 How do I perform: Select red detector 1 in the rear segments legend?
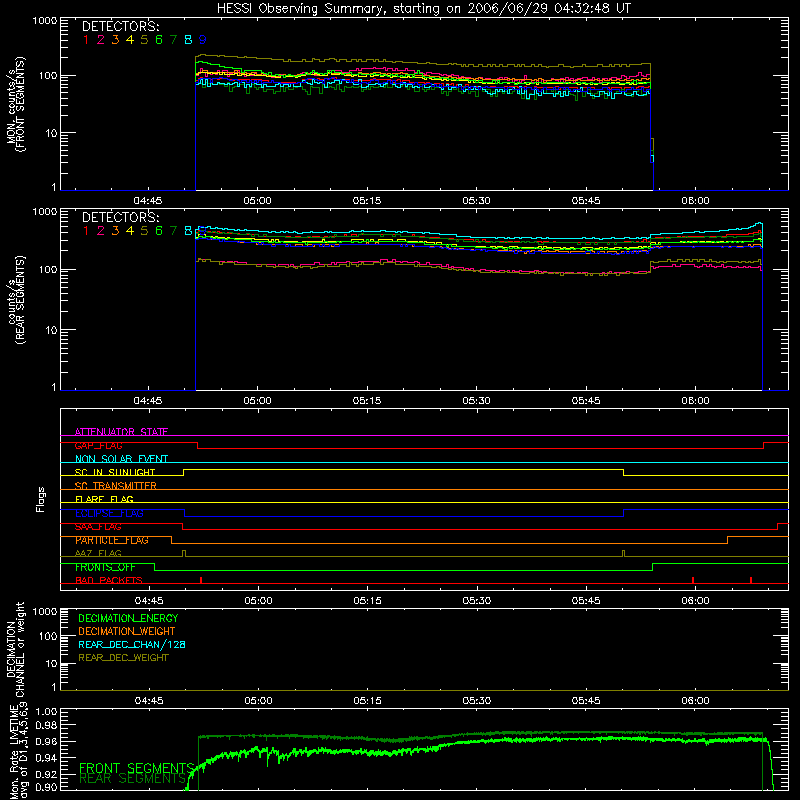[x=86, y=231]
